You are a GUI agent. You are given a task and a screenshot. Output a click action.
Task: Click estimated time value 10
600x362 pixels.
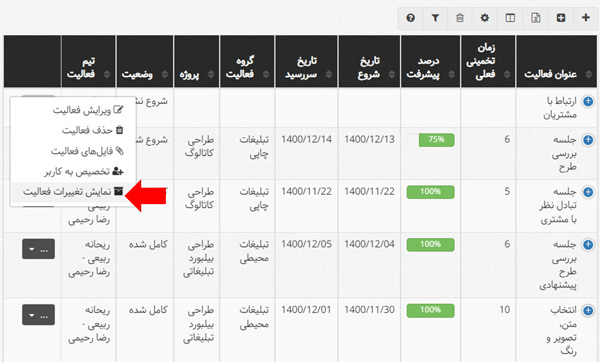click(505, 310)
